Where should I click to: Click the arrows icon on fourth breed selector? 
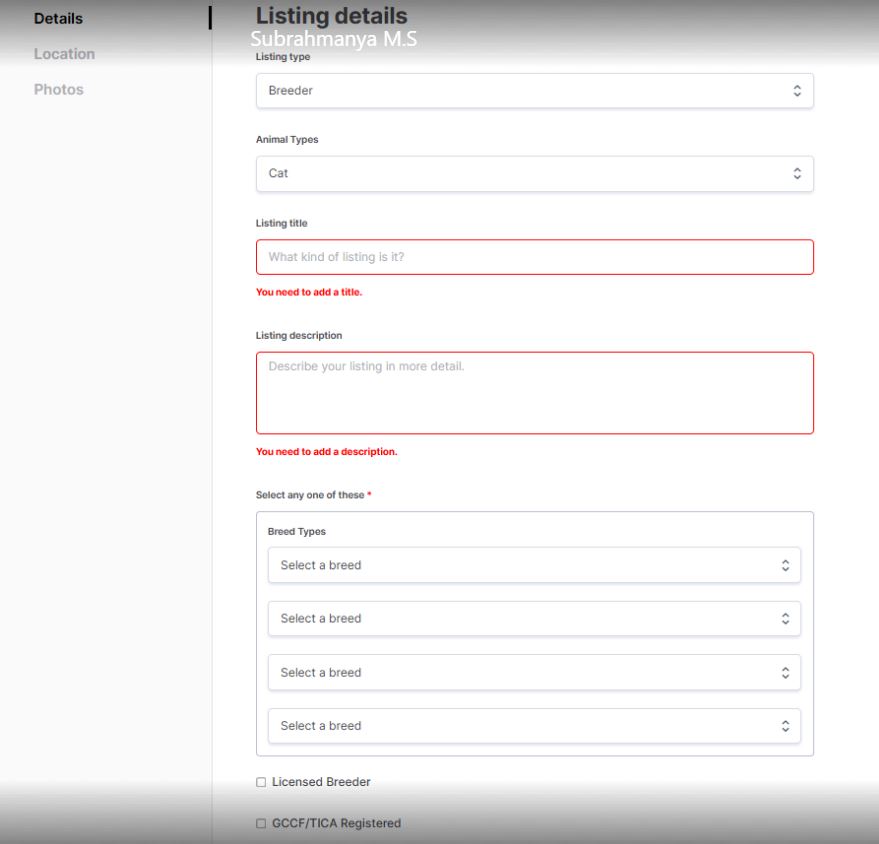(785, 726)
